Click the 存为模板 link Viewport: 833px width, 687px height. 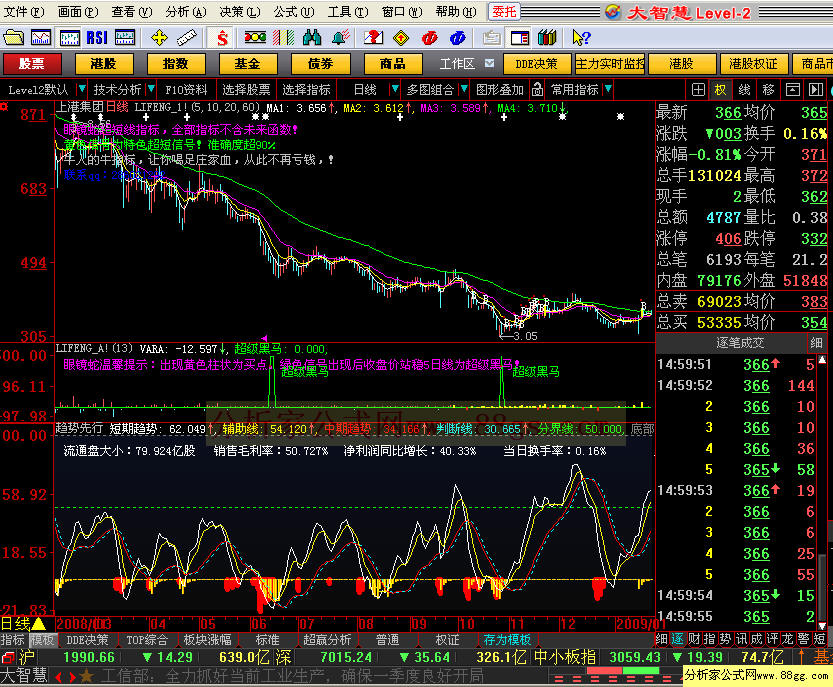pyautogui.click(x=507, y=640)
